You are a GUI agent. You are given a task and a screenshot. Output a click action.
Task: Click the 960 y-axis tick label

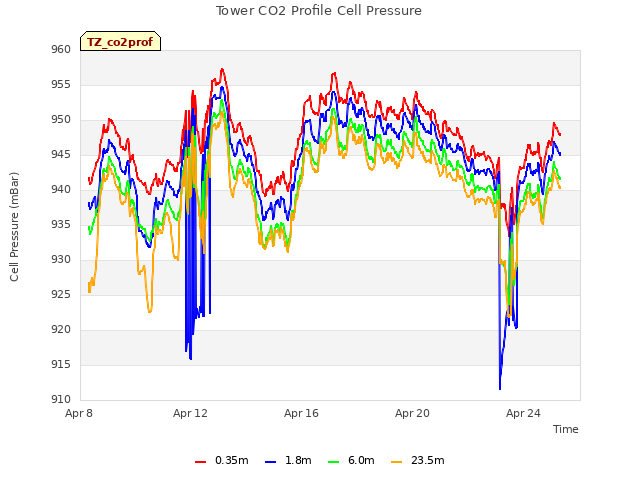coord(61,49)
